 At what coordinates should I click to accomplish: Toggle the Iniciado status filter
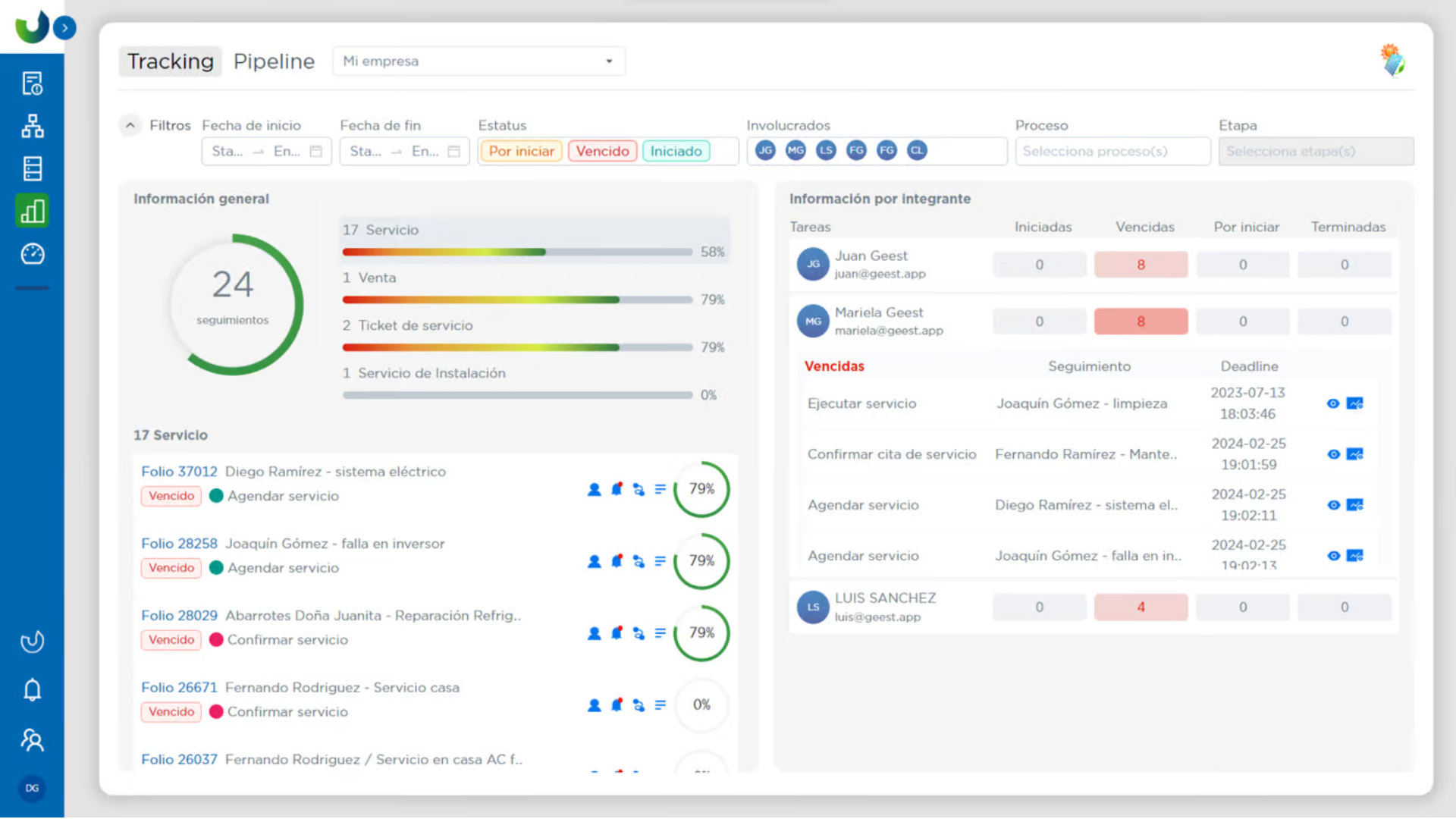pos(676,151)
